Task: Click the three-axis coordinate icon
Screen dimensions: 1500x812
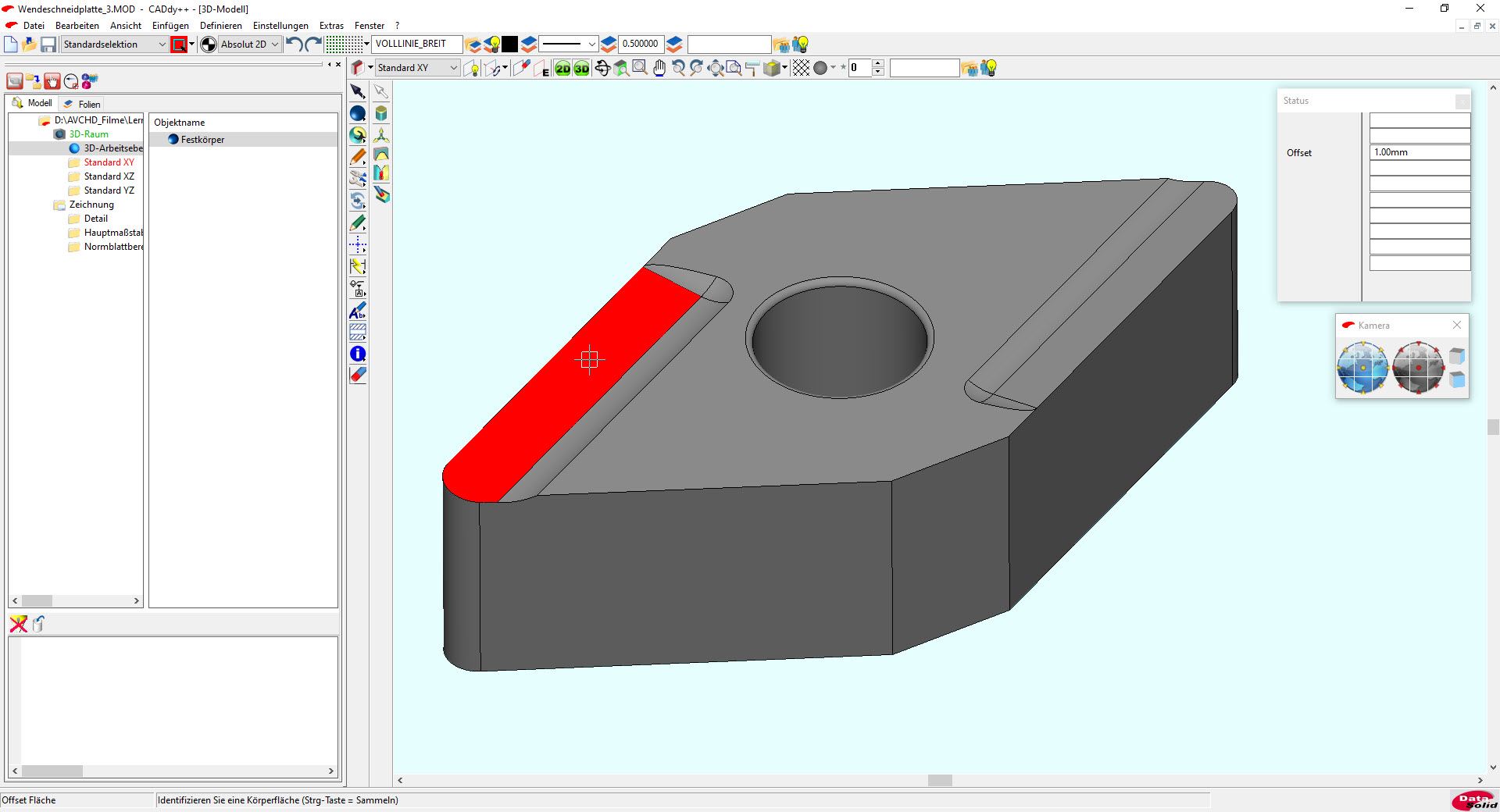Action: click(381, 134)
